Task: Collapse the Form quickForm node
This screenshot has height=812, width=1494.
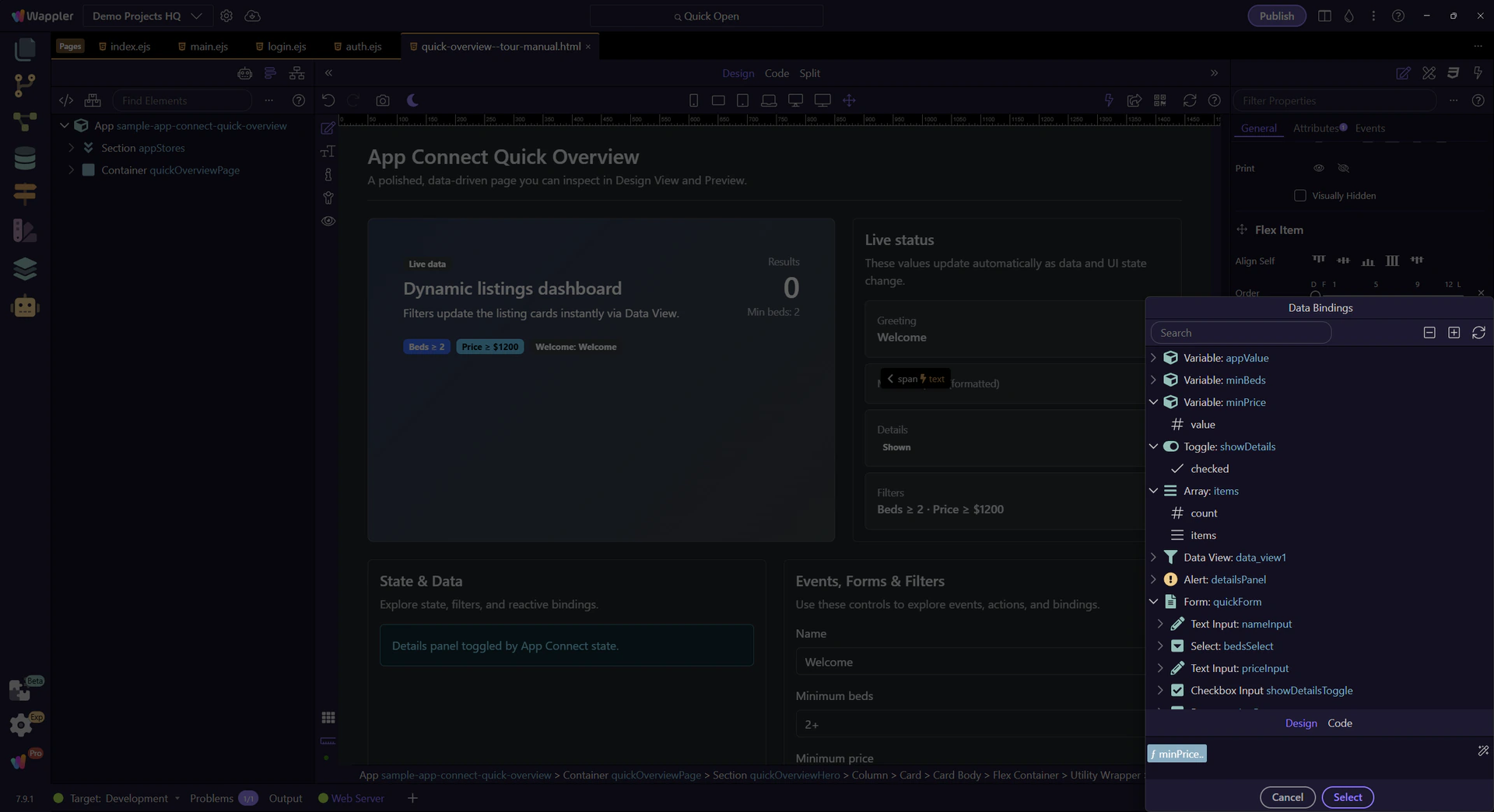Action: pos(1153,602)
